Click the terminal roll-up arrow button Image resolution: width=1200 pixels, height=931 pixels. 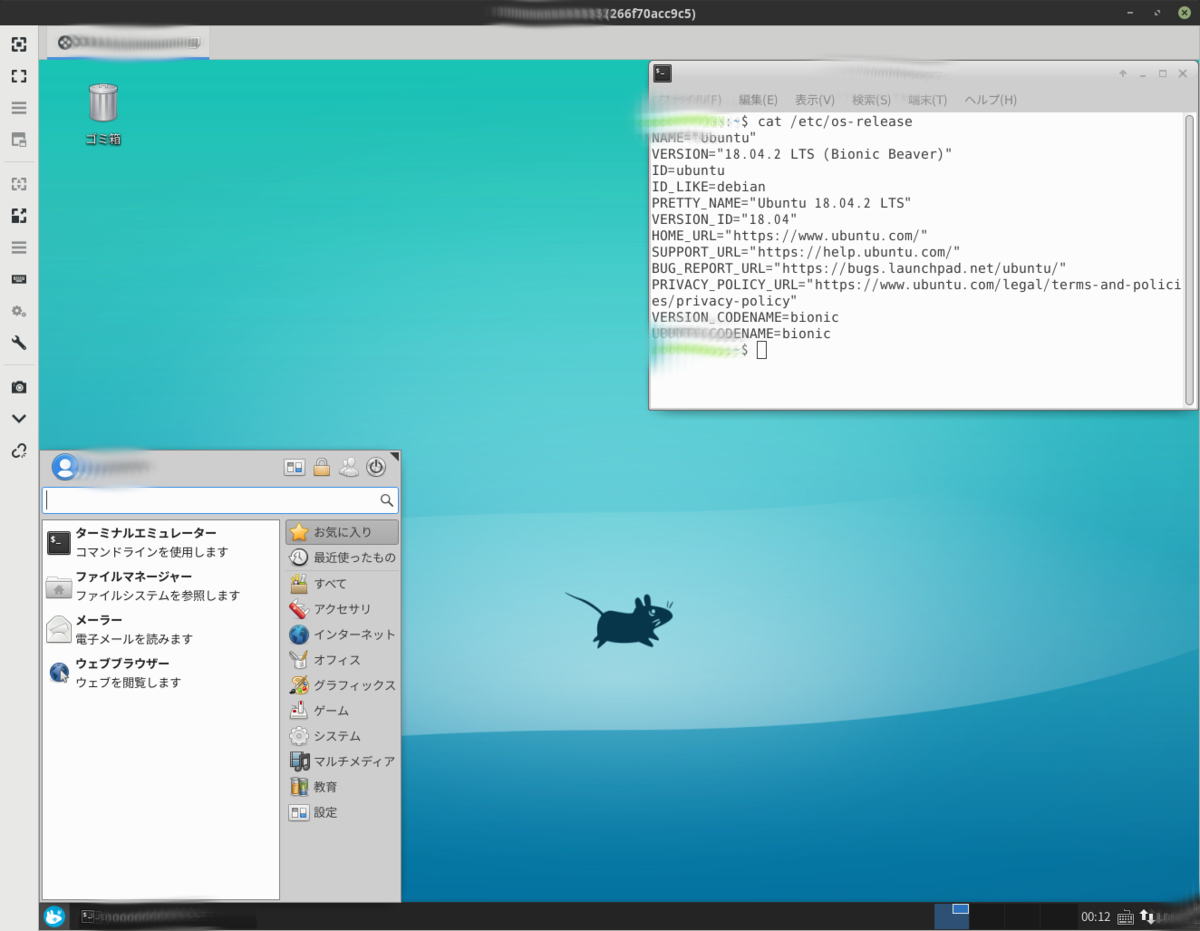click(1123, 74)
